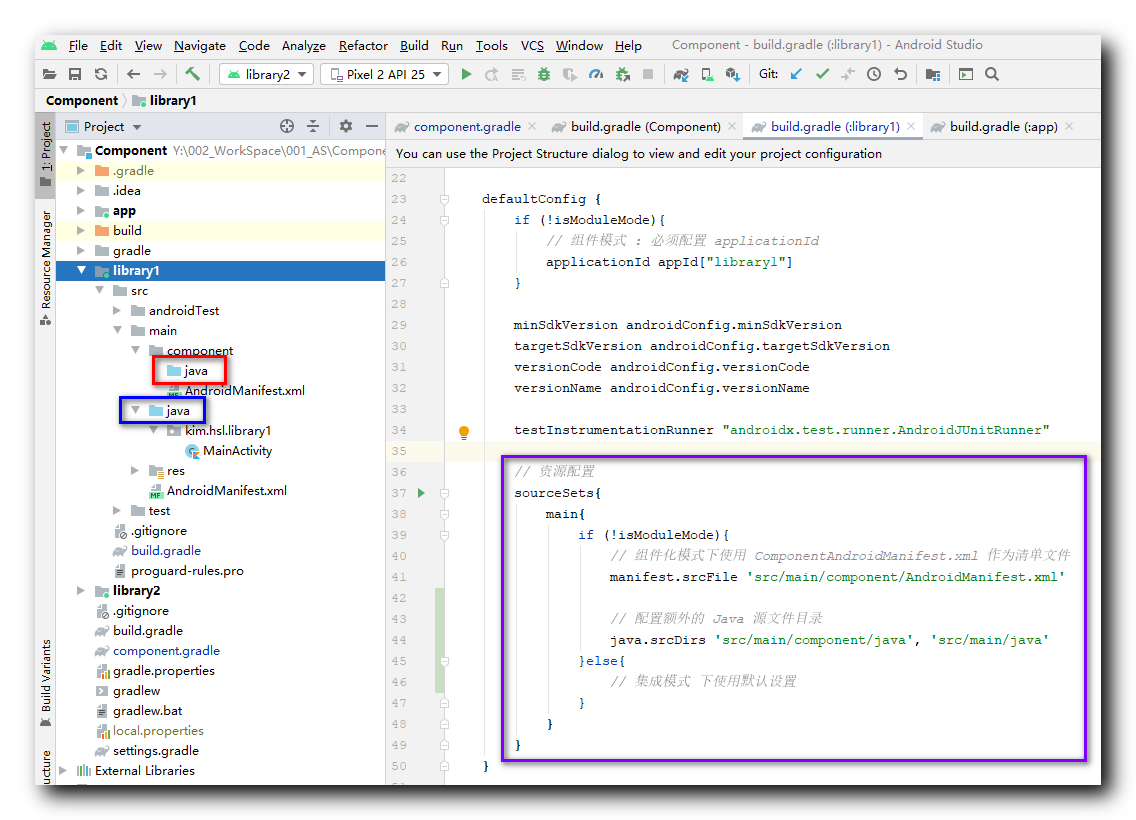Viewport: 1136px width, 820px height.
Task: Collapse the main folder node
Action: coord(117,330)
